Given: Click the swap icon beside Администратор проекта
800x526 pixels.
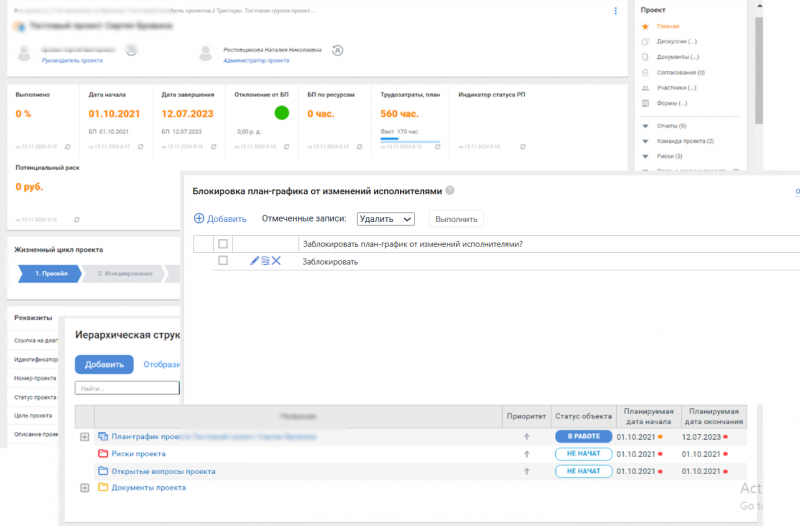Looking at the screenshot, I should click(x=338, y=50).
